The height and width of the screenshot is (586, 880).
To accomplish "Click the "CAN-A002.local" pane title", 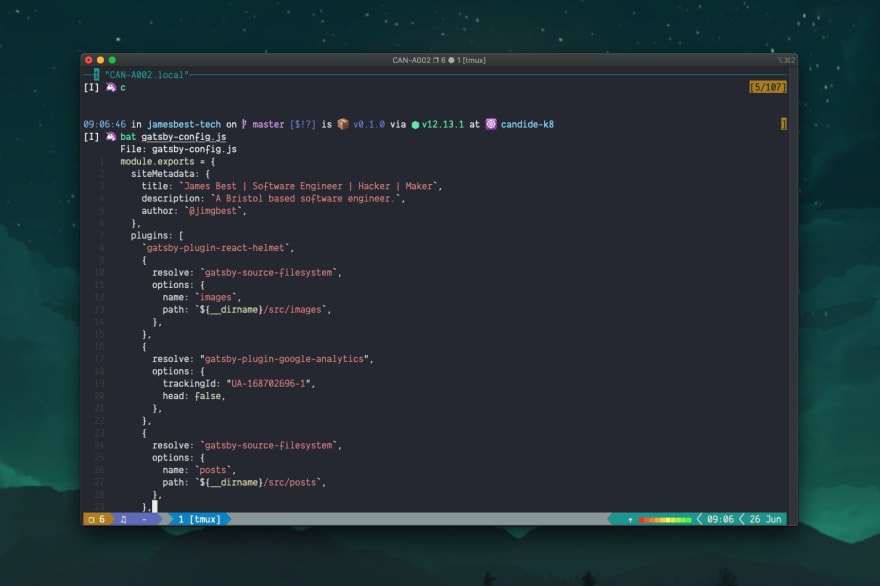I will pos(146,75).
